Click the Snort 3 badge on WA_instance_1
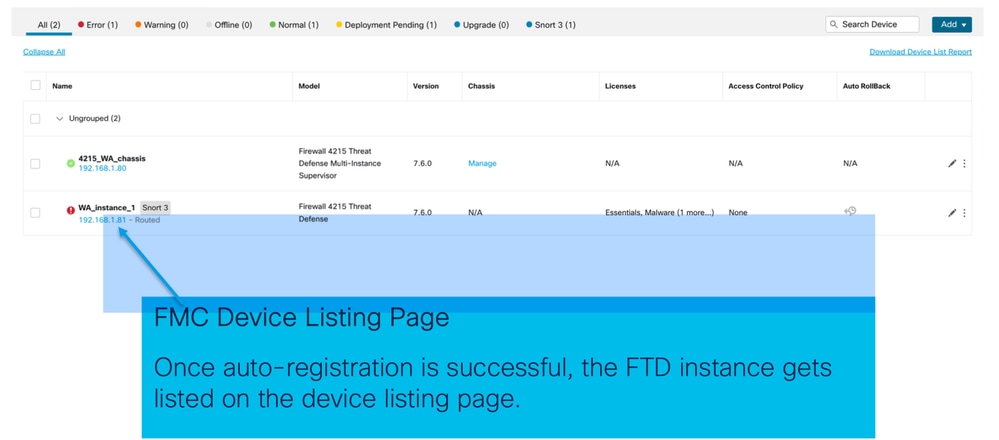The height and width of the screenshot is (440, 999). click(155, 208)
